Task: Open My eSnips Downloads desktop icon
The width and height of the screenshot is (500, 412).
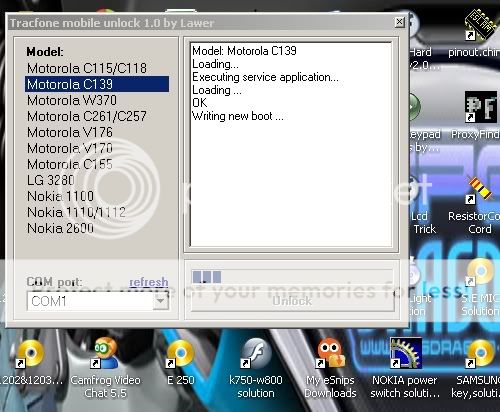Action: point(330,368)
